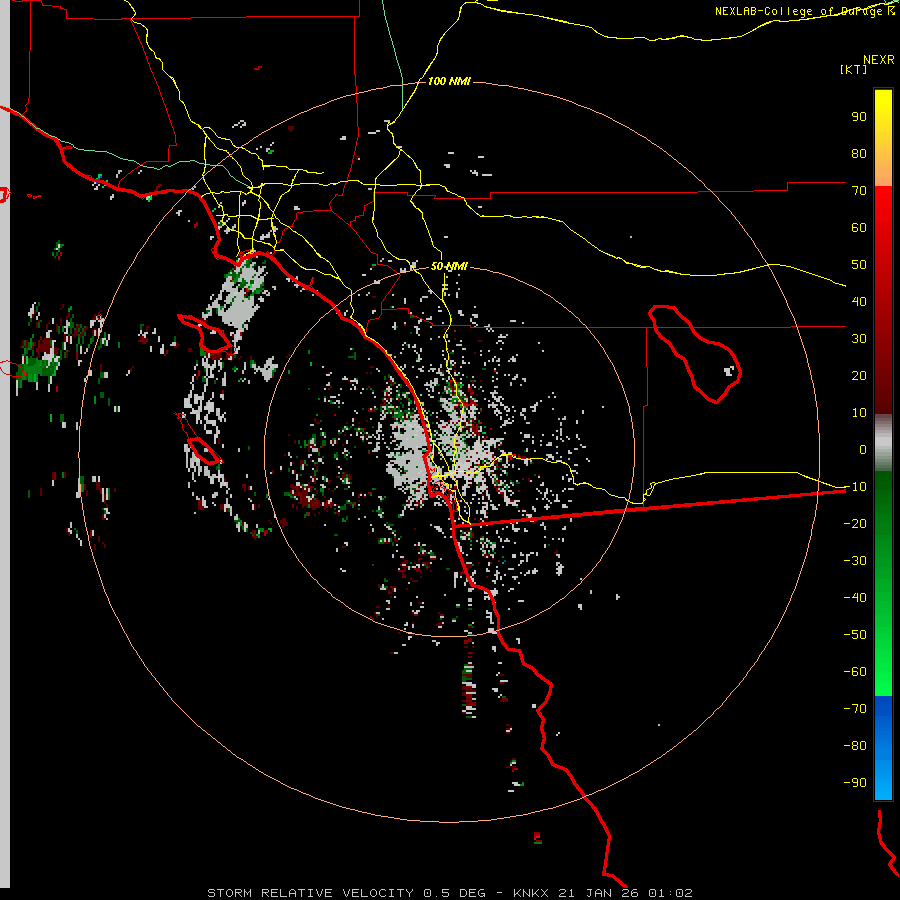Select the -30 value on velocity scale

(x=855, y=561)
